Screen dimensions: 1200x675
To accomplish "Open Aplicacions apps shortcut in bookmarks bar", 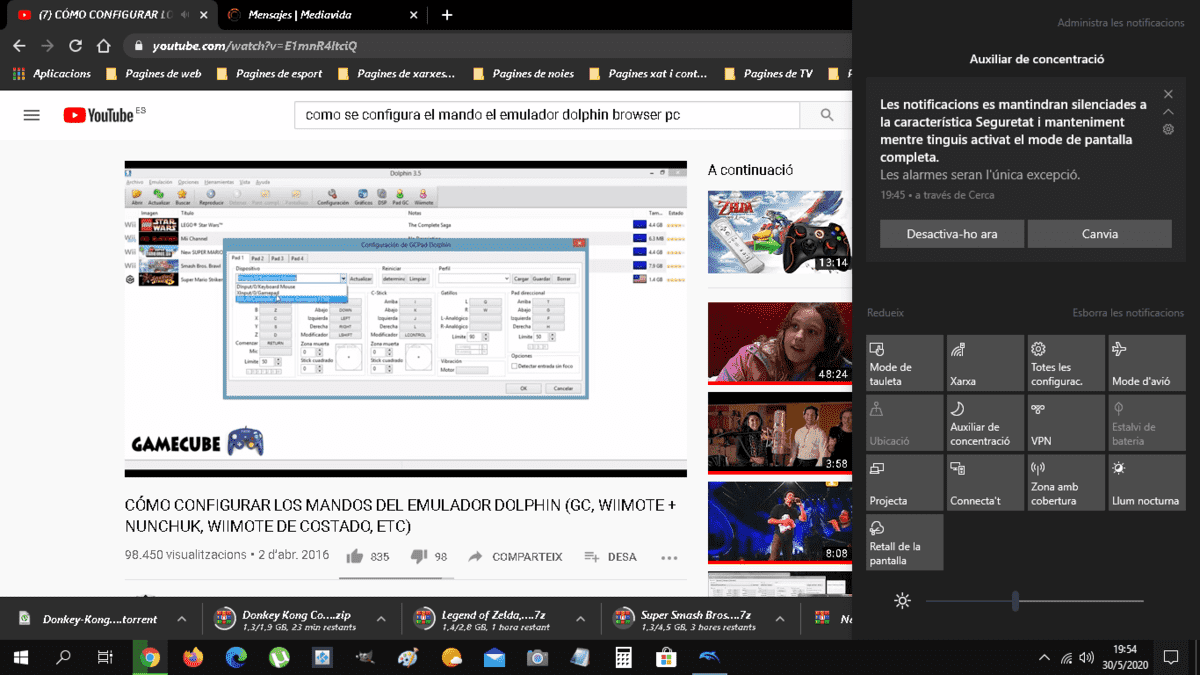I will (x=51, y=74).
